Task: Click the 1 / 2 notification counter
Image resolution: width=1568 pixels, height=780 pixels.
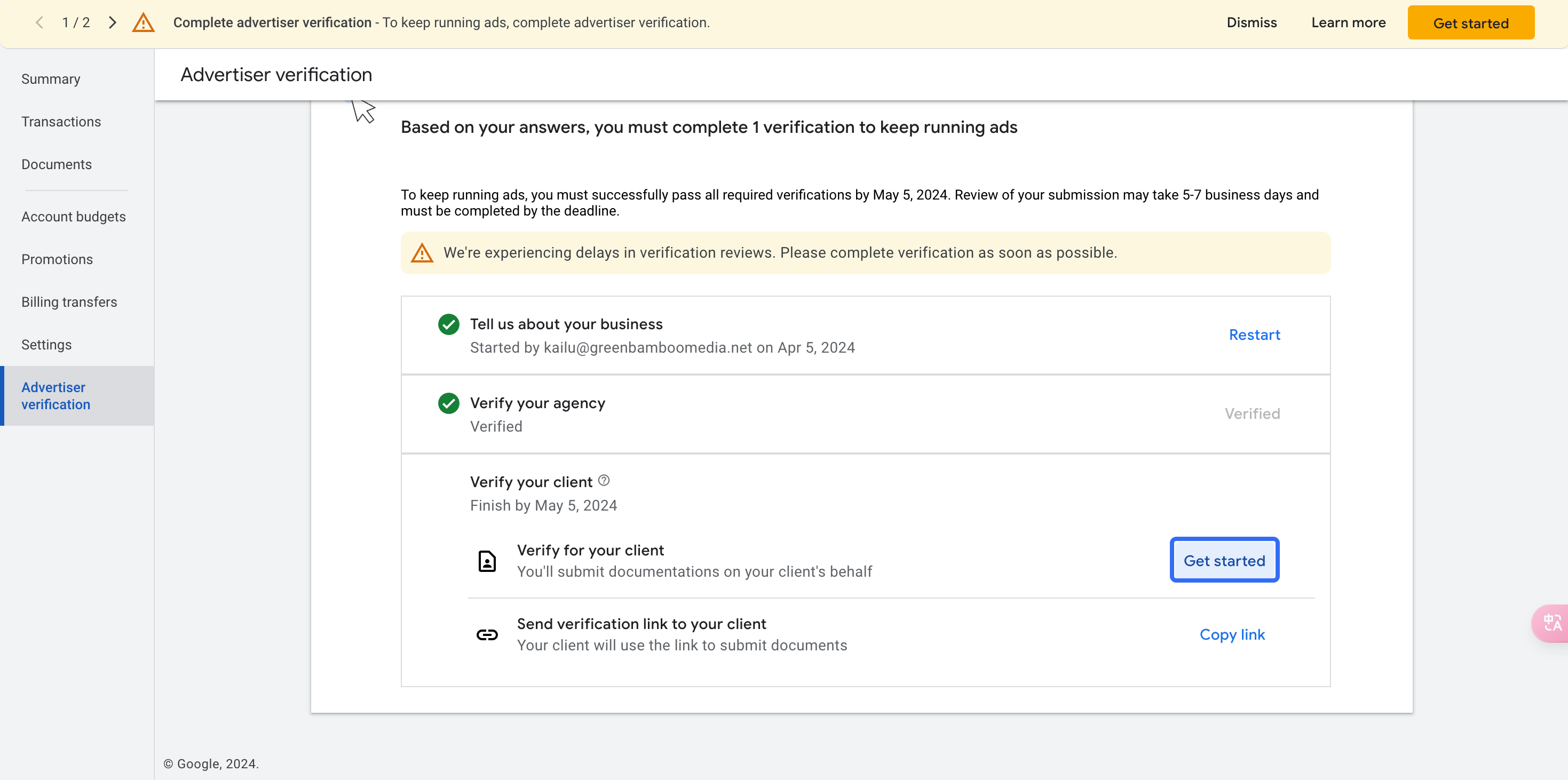Action: [x=76, y=22]
